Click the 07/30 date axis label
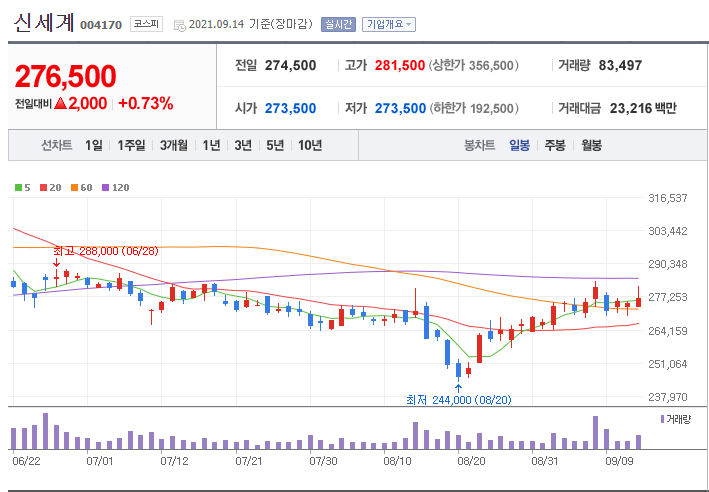The height and width of the screenshot is (492, 709). [323, 461]
